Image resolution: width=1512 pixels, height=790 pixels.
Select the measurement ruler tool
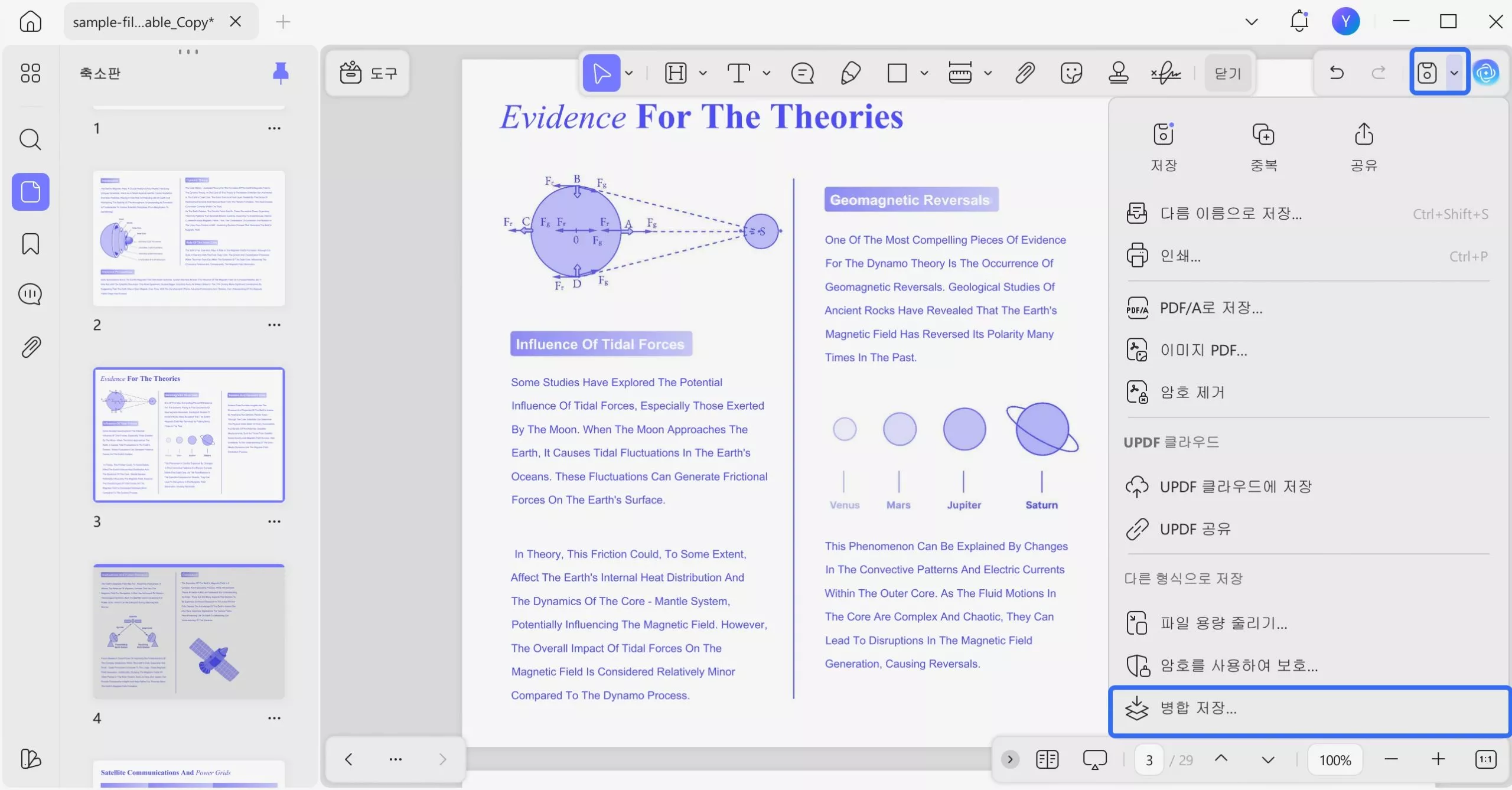click(960, 73)
